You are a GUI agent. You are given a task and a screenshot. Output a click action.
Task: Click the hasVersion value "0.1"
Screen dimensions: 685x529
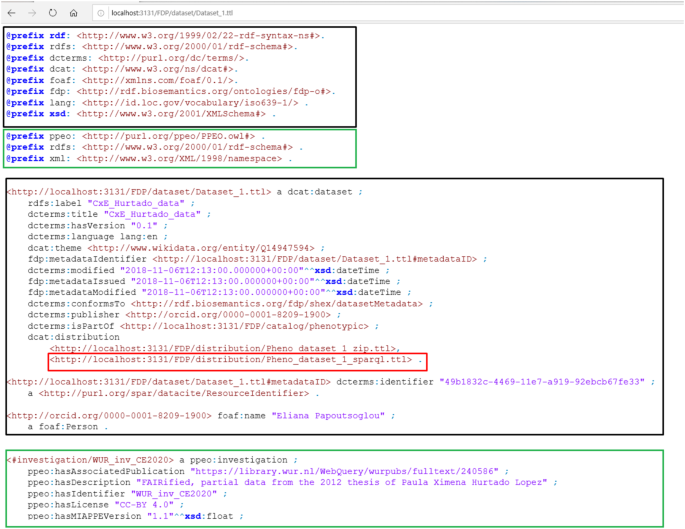144,226
